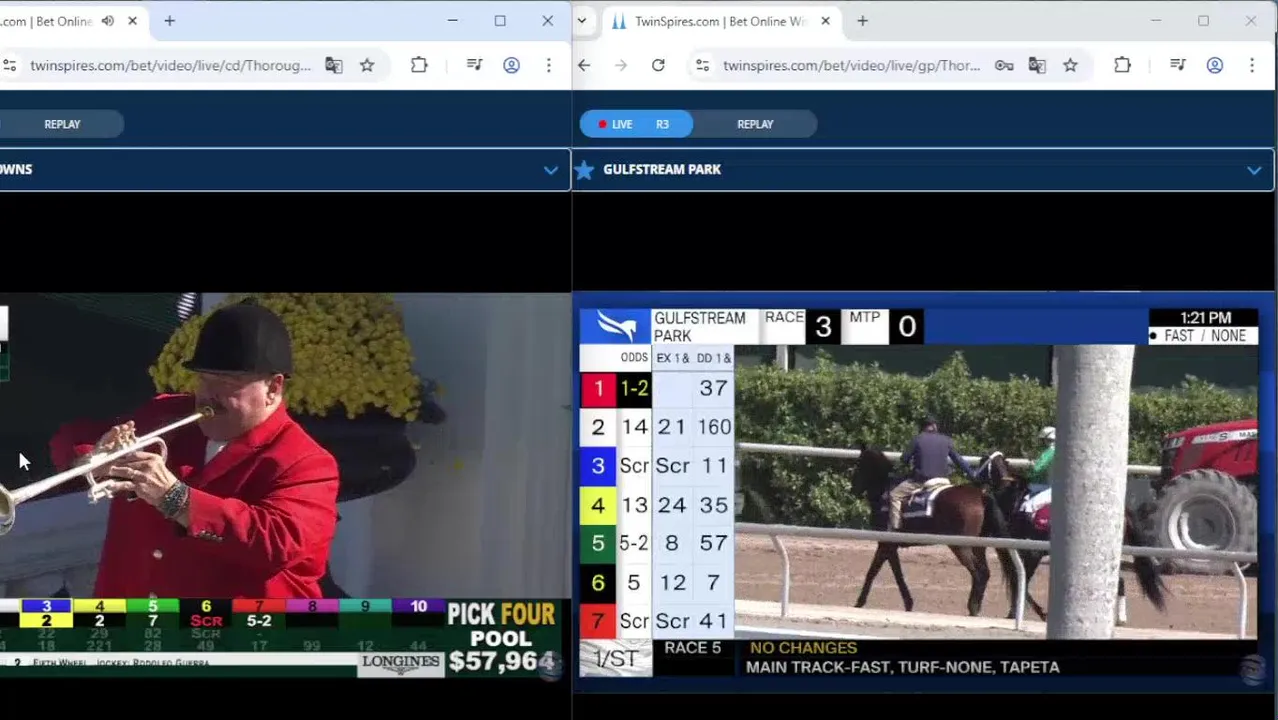Expand the Gulfstream Park track dropdown
The image size is (1278, 720).
coord(1254,170)
